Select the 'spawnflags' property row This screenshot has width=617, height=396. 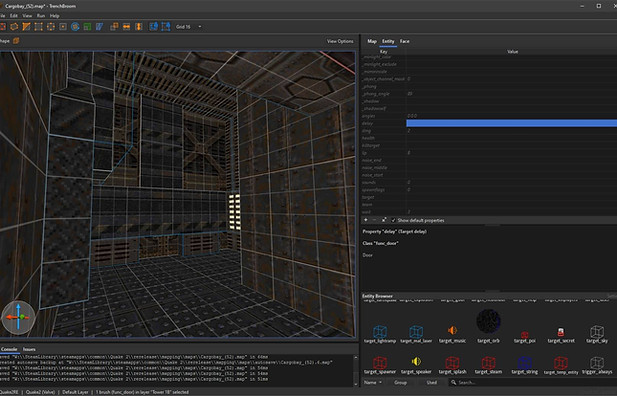click(489, 190)
